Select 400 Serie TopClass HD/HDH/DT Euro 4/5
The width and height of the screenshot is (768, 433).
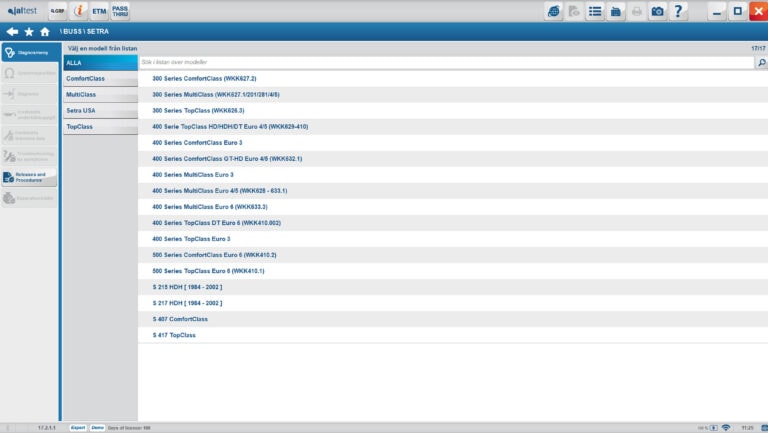coord(453,127)
